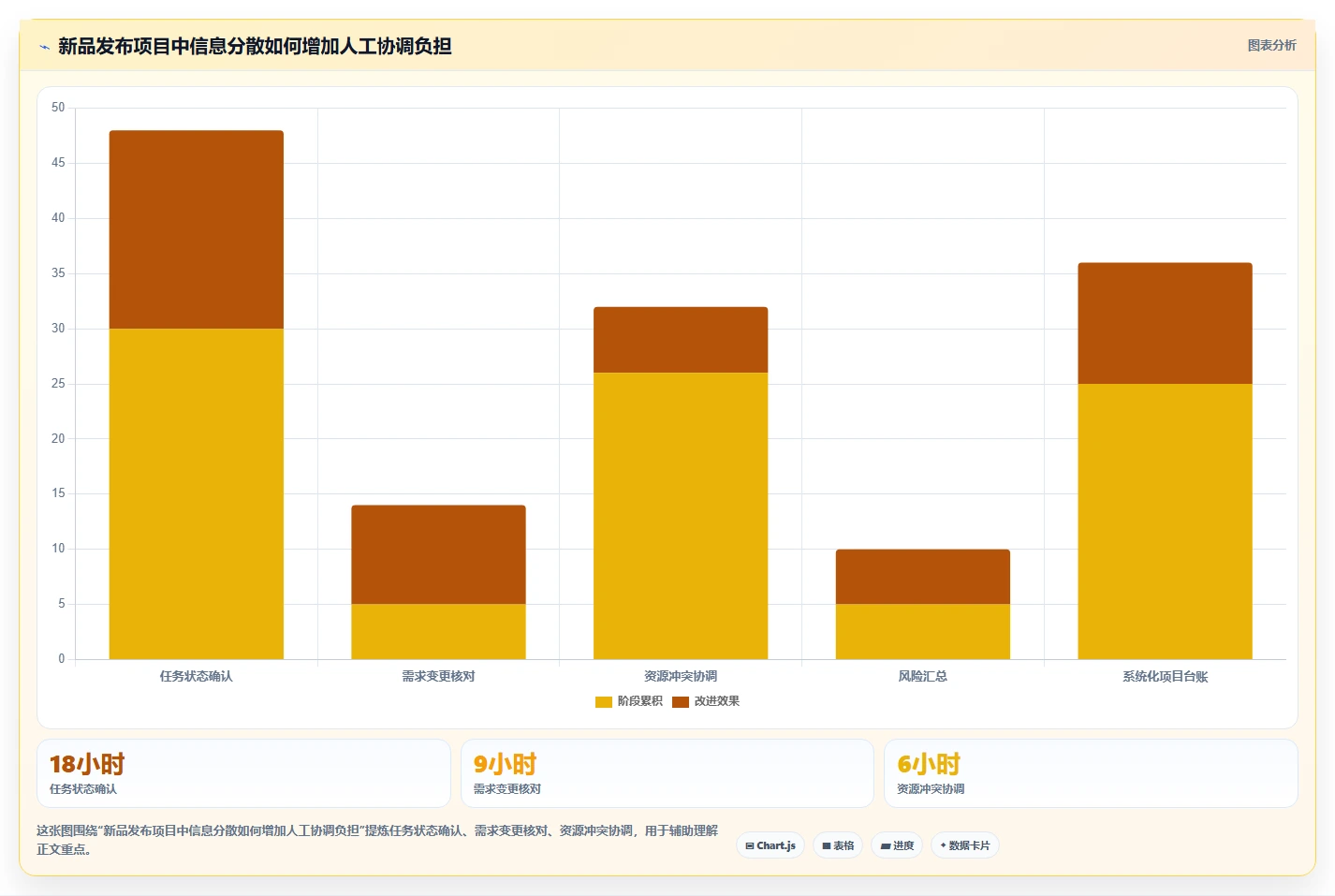Viewport: 1335px width, 896px height.
Task: Click the brown bar segment for 系统化项目台账
Action: (1165, 323)
